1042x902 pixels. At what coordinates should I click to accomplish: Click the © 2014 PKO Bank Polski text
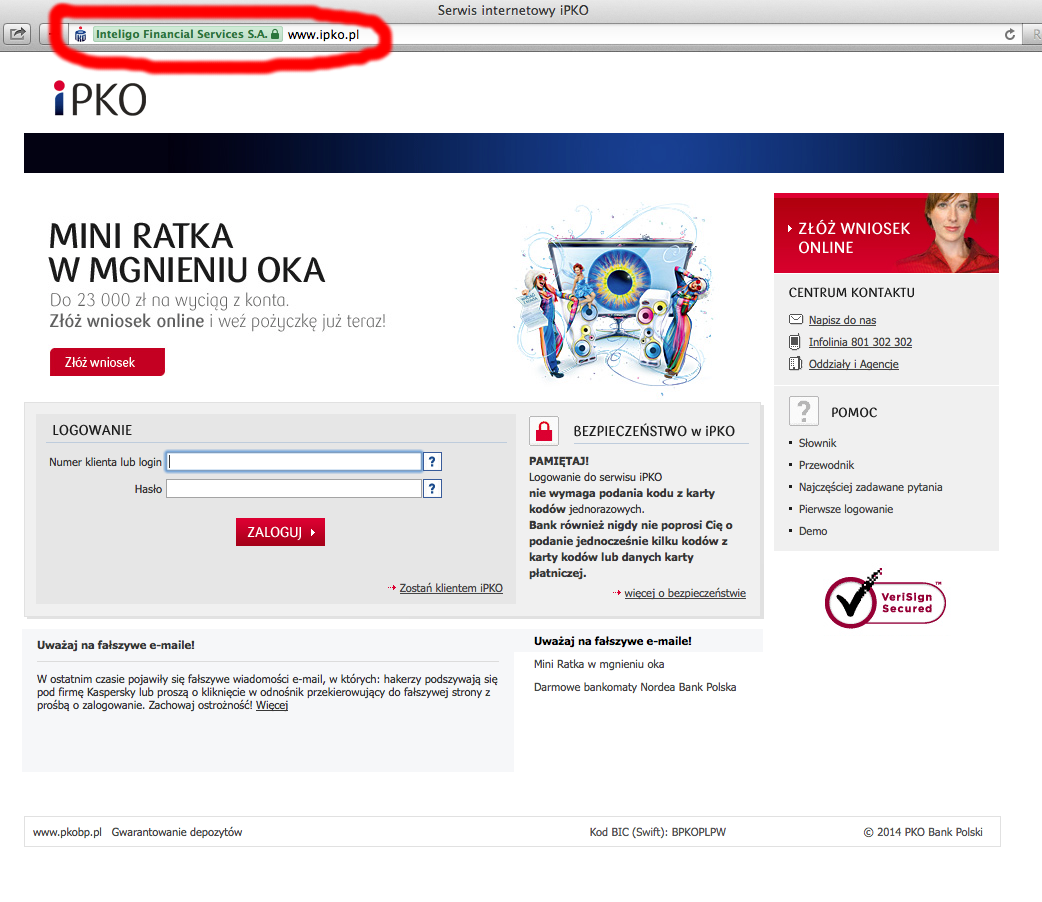pyautogui.click(x=923, y=832)
